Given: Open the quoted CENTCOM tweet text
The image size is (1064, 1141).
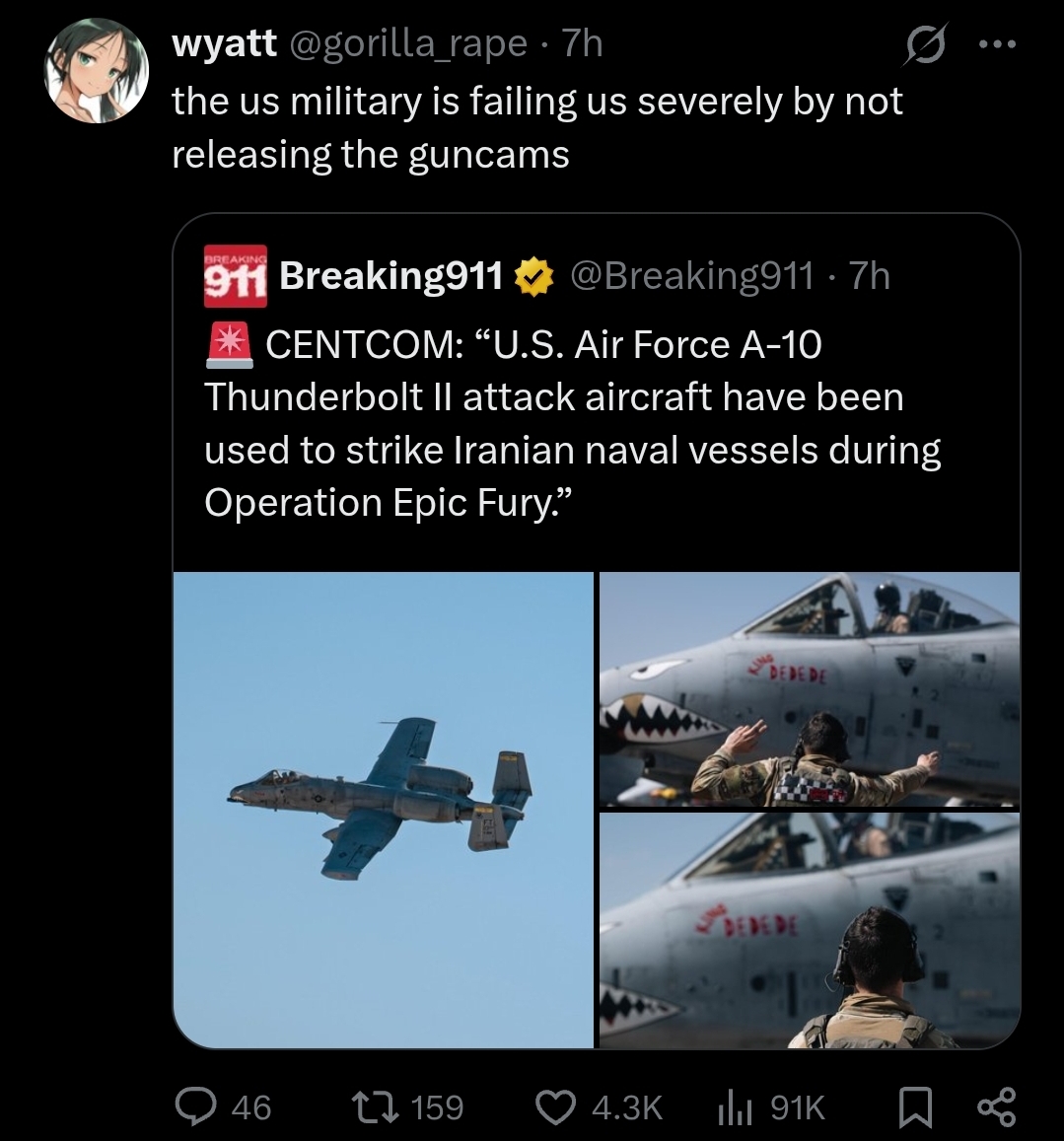Looking at the screenshot, I should tap(572, 424).
